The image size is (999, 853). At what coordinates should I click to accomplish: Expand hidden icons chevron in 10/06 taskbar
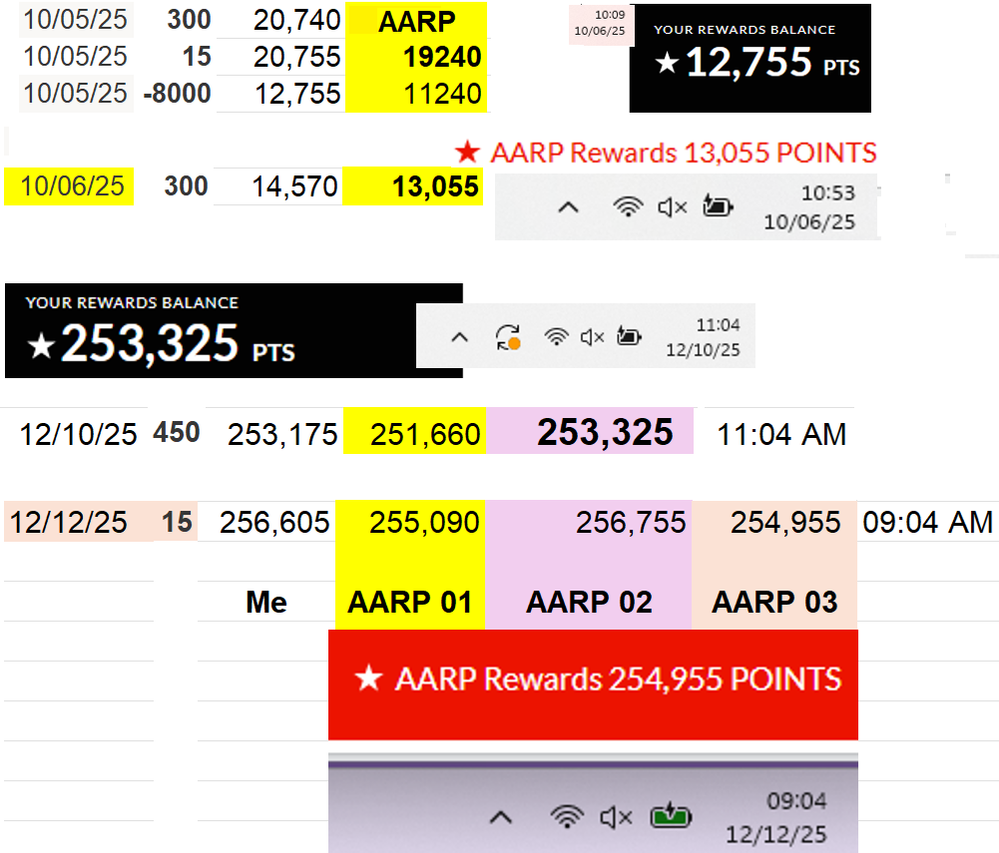pos(569,206)
